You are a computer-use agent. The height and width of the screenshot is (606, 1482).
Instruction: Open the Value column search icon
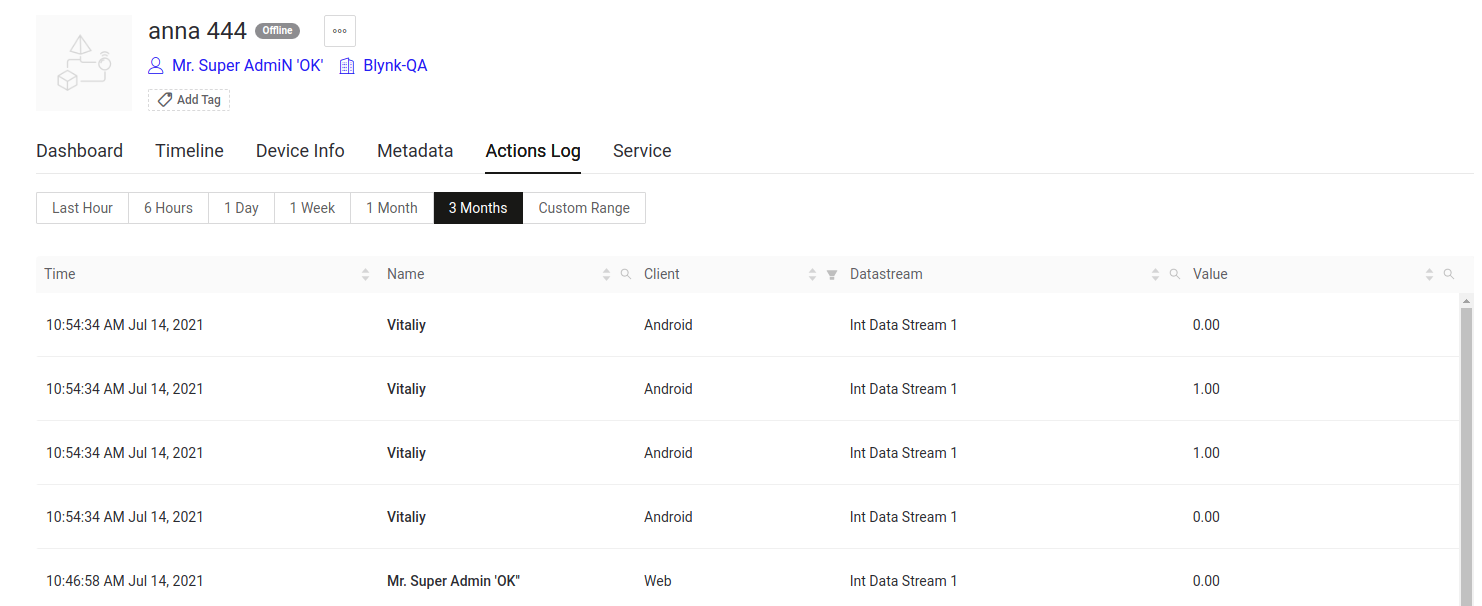click(1449, 274)
